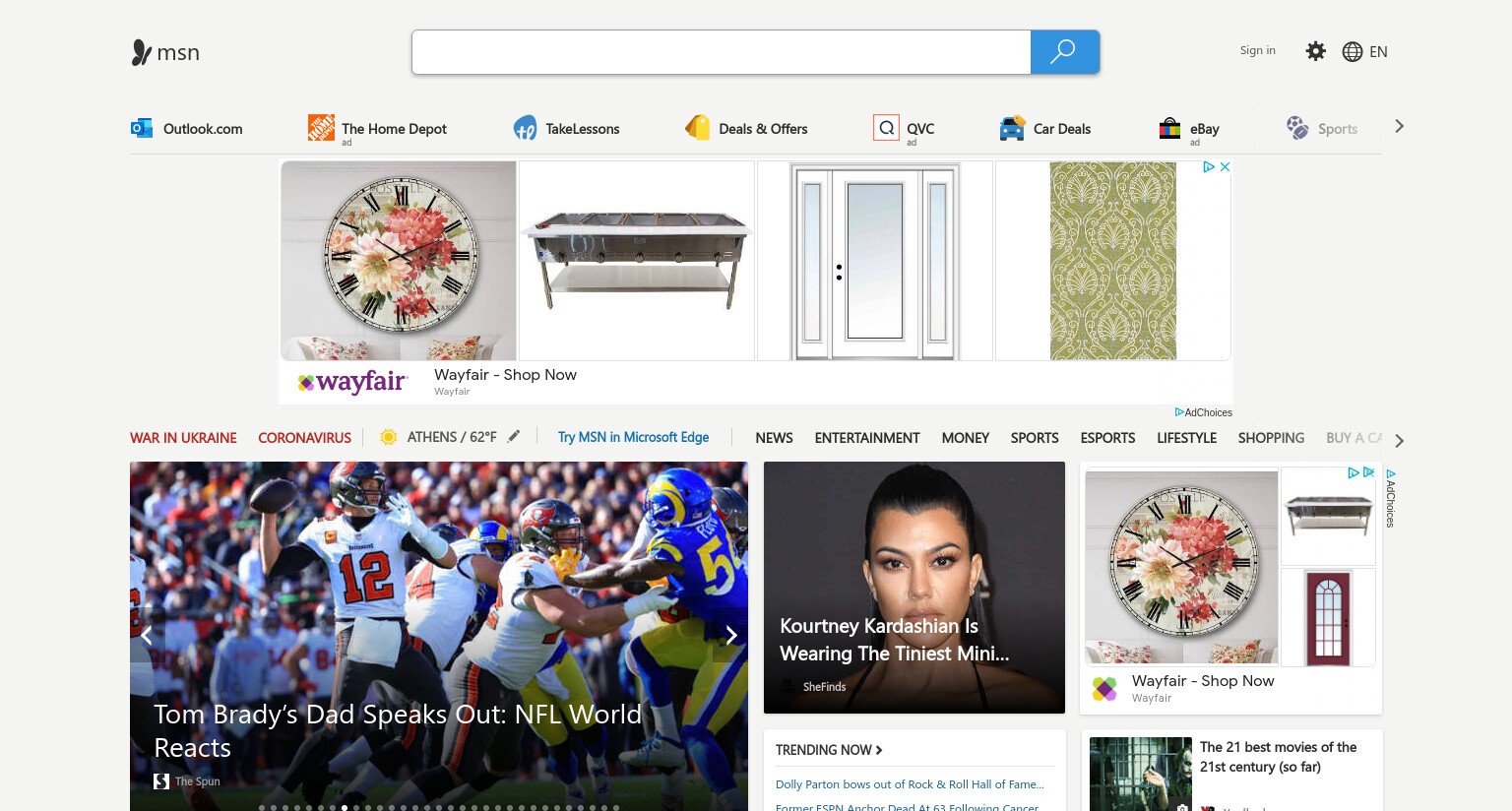This screenshot has width=1512, height=811.
Task: Advance slideshow to next story
Action: 731,635
